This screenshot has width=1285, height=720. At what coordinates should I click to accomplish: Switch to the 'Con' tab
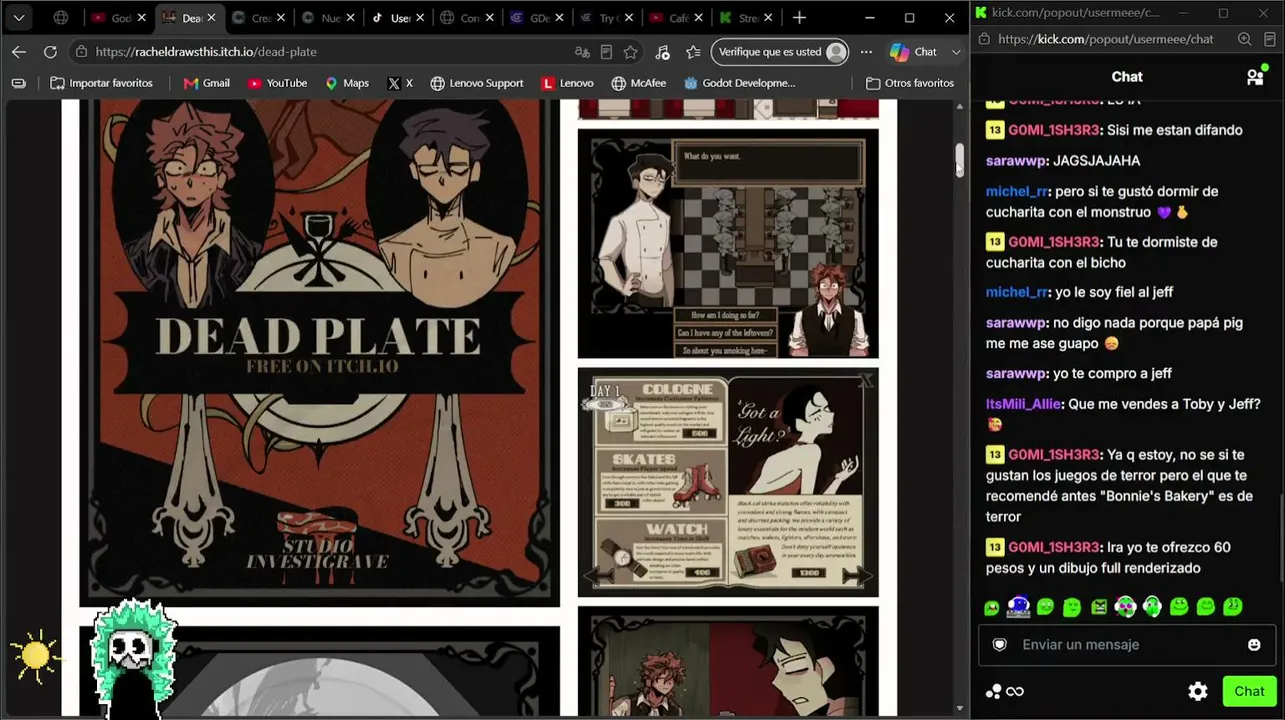[461, 18]
